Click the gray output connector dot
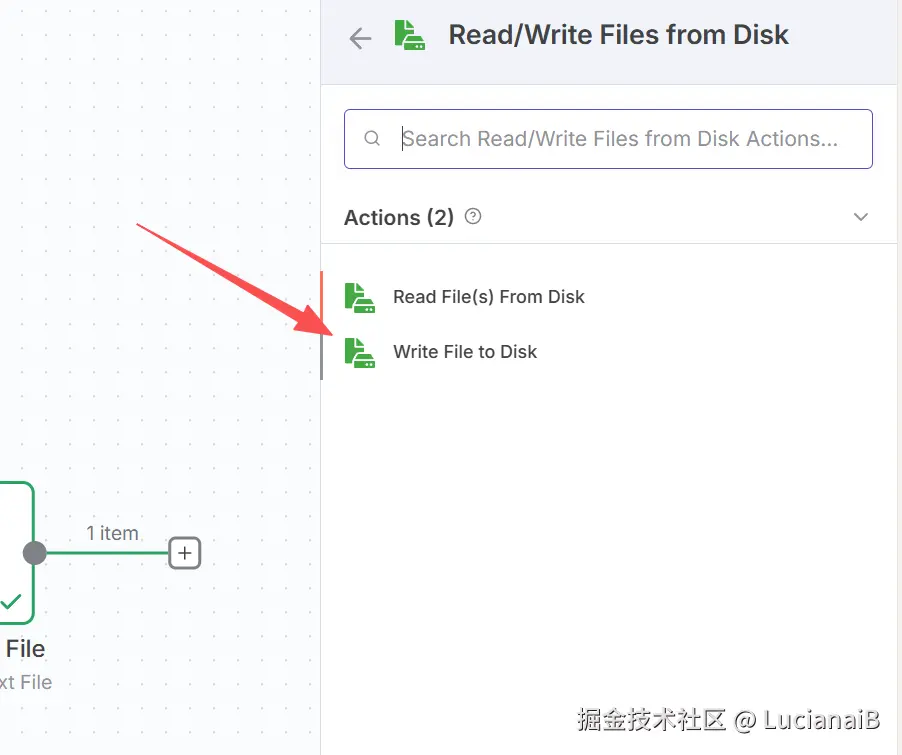902x755 pixels. point(35,552)
